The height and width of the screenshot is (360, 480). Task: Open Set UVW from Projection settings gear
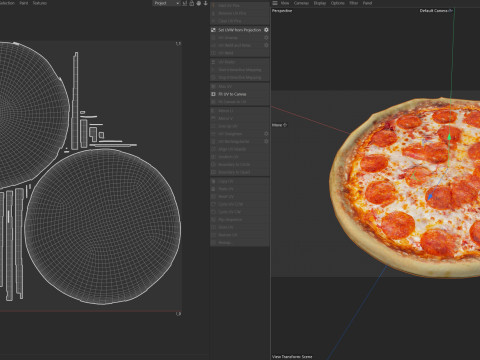(266, 30)
